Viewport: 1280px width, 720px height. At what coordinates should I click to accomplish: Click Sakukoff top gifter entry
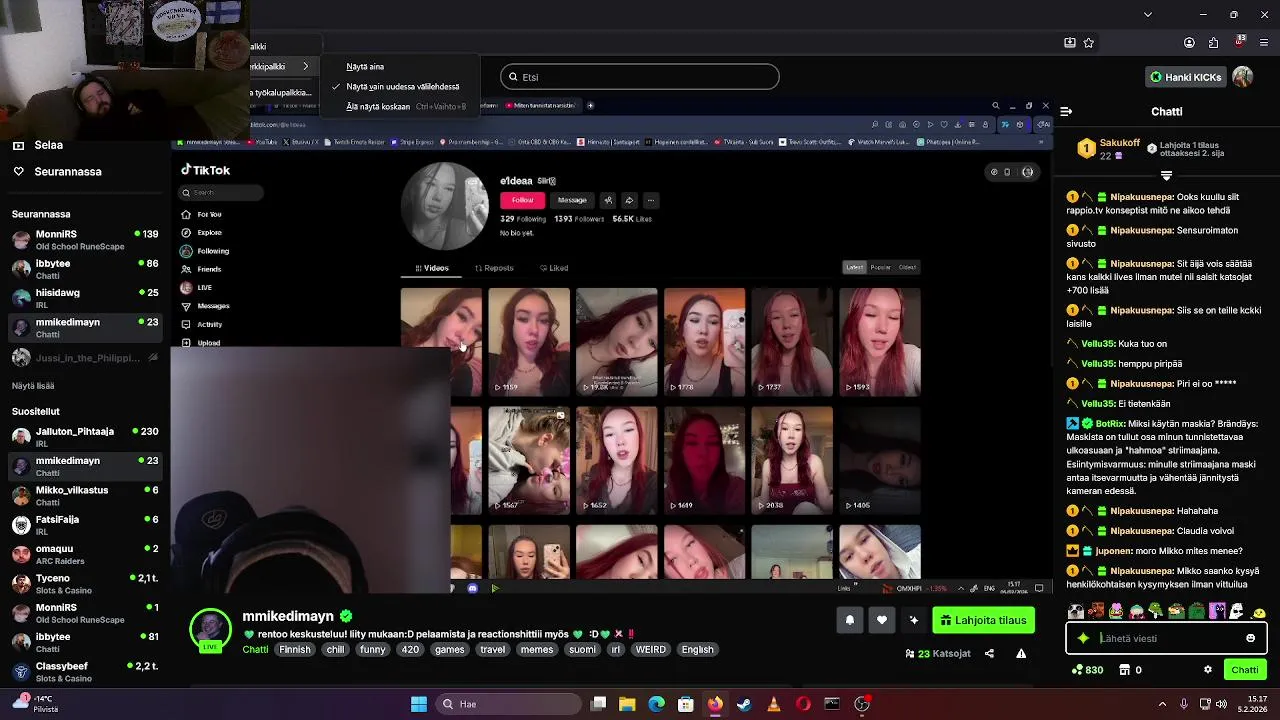pyautogui.click(x=1107, y=149)
